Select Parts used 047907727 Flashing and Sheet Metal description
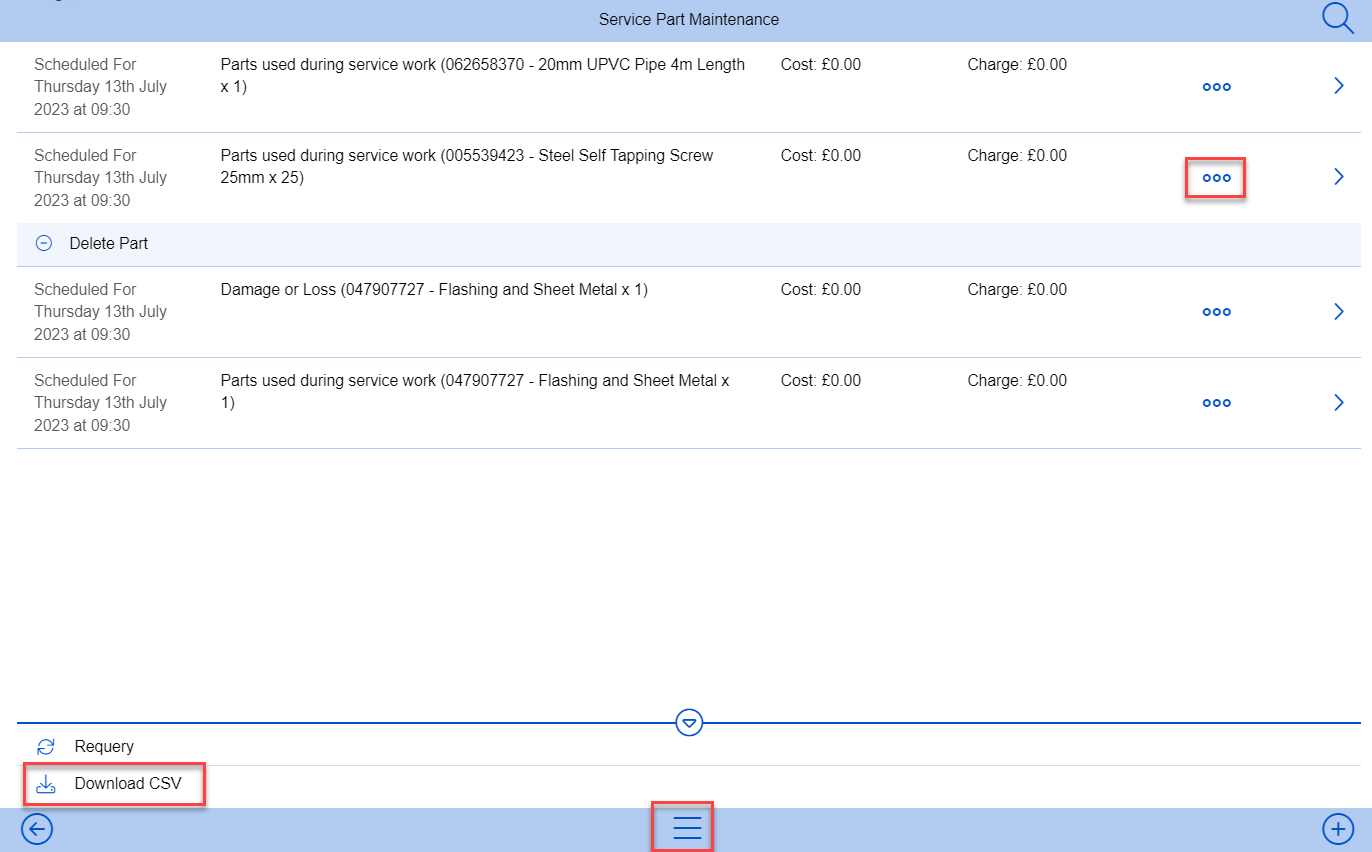Image resolution: width=1372 pixels, height=852 pixels. (475, 392)
